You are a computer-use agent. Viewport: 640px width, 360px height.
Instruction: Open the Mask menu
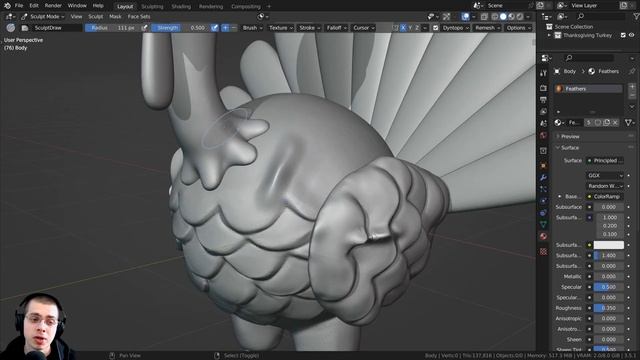coord(115,17)
